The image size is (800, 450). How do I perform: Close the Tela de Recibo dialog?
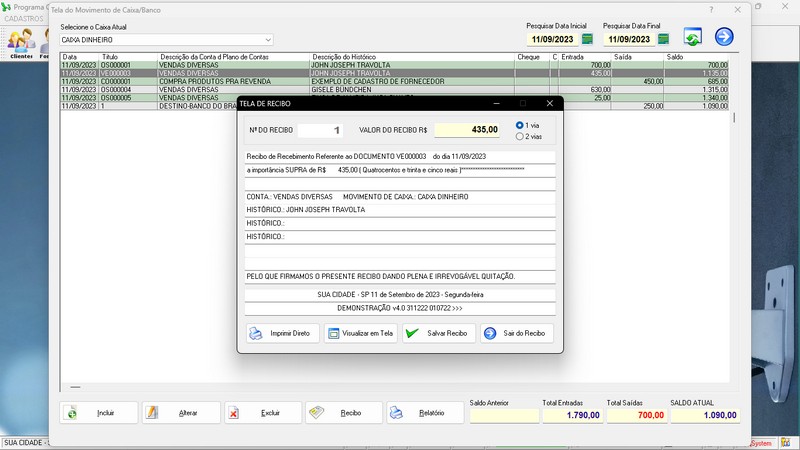pyautogui.click(x=549, y=103)
